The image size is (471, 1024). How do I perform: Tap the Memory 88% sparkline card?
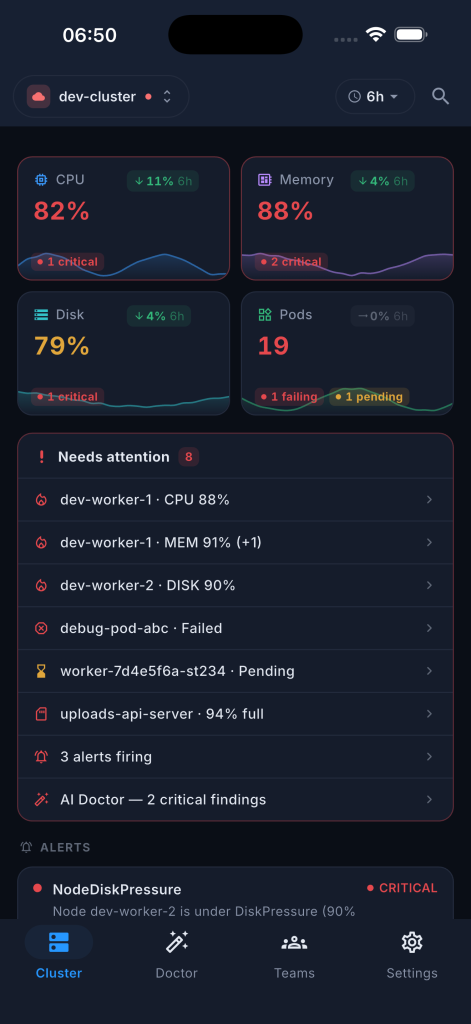(348, 218)
